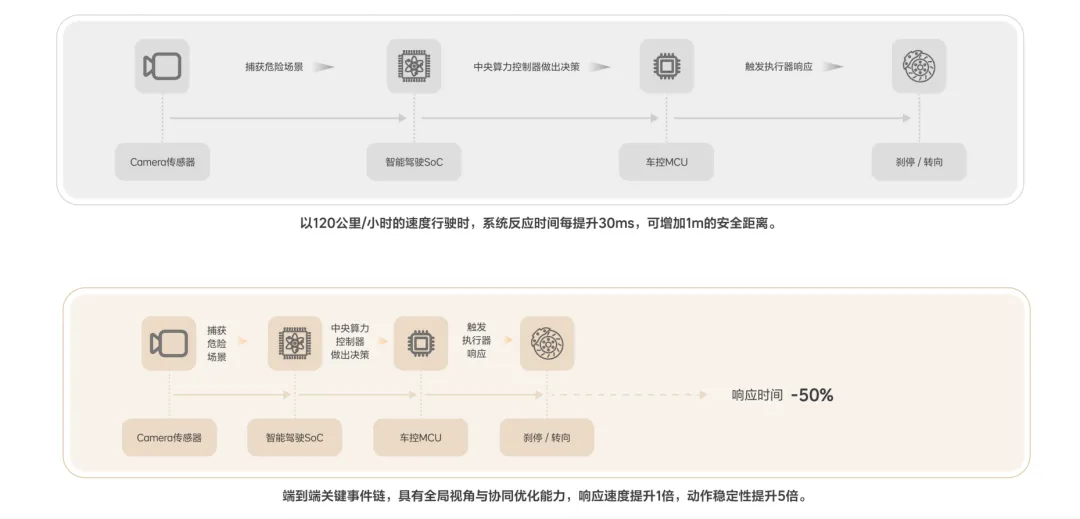Click the beige atom chip SoC icon
Viewport: 1080px width, 519px height.
pyautogui.click(x=295, y=343)
